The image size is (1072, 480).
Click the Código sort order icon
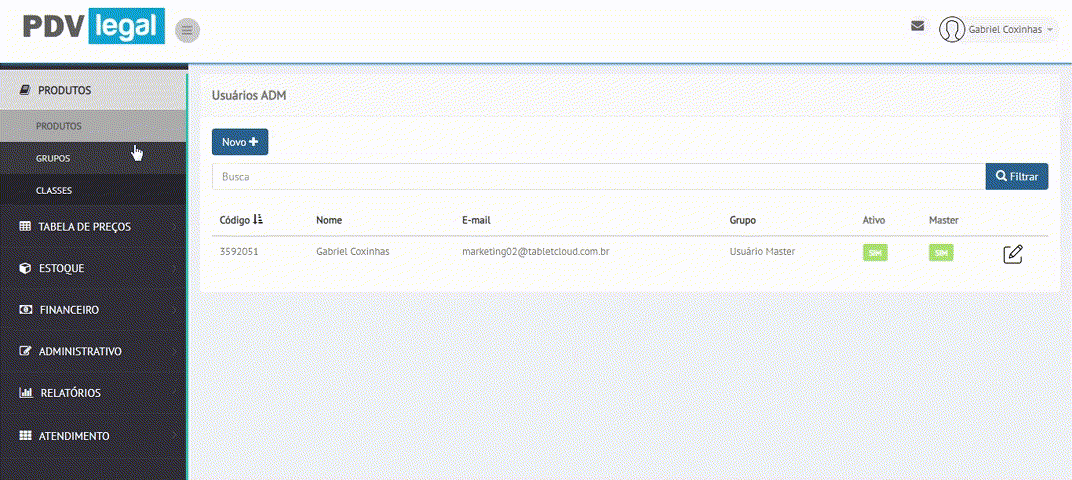pyautogui.click(x=258, y=219)
